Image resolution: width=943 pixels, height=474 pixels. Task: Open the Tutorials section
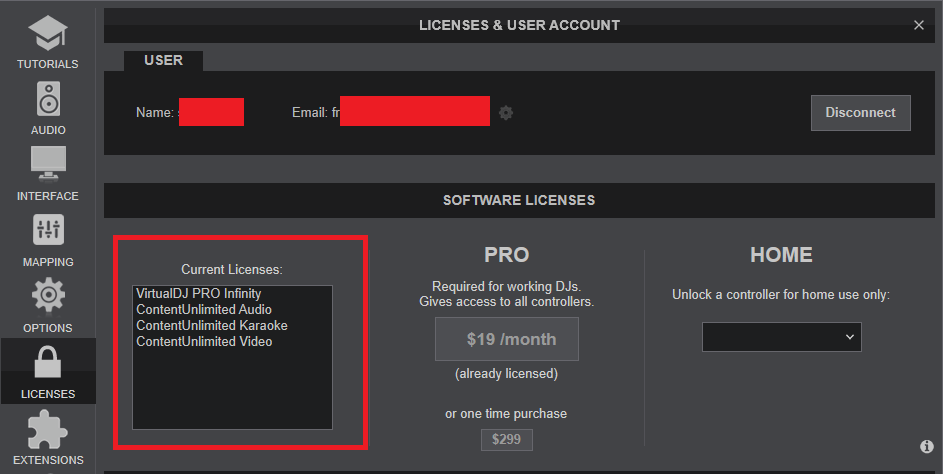coord(48,42)
